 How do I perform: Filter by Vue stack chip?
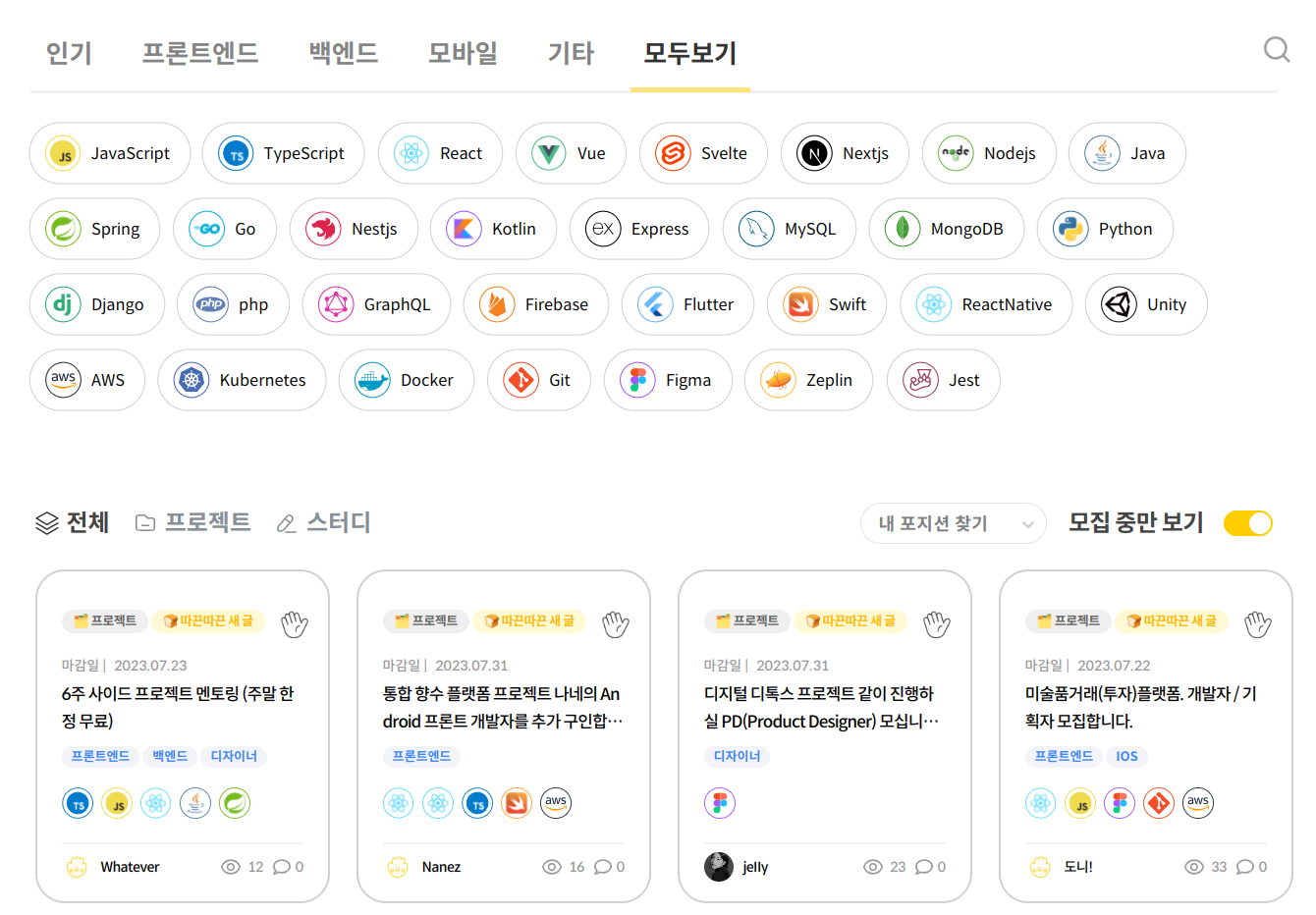coord(571,153)
